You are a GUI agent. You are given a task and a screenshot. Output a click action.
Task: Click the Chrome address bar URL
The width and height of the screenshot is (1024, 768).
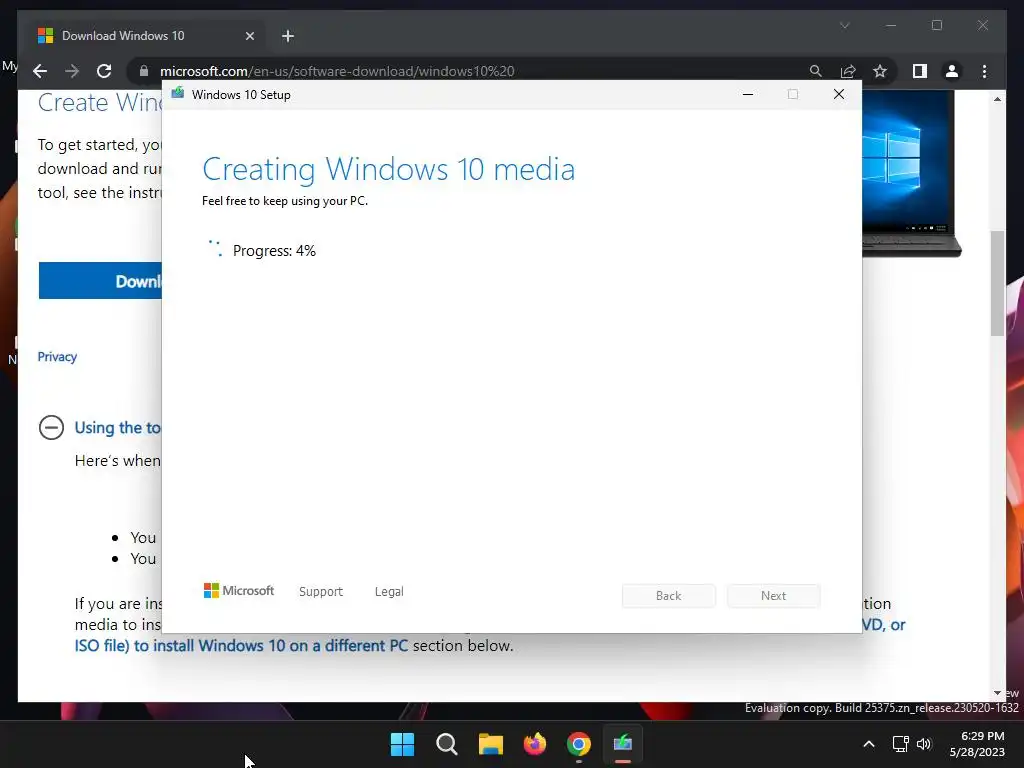(337, 71)
